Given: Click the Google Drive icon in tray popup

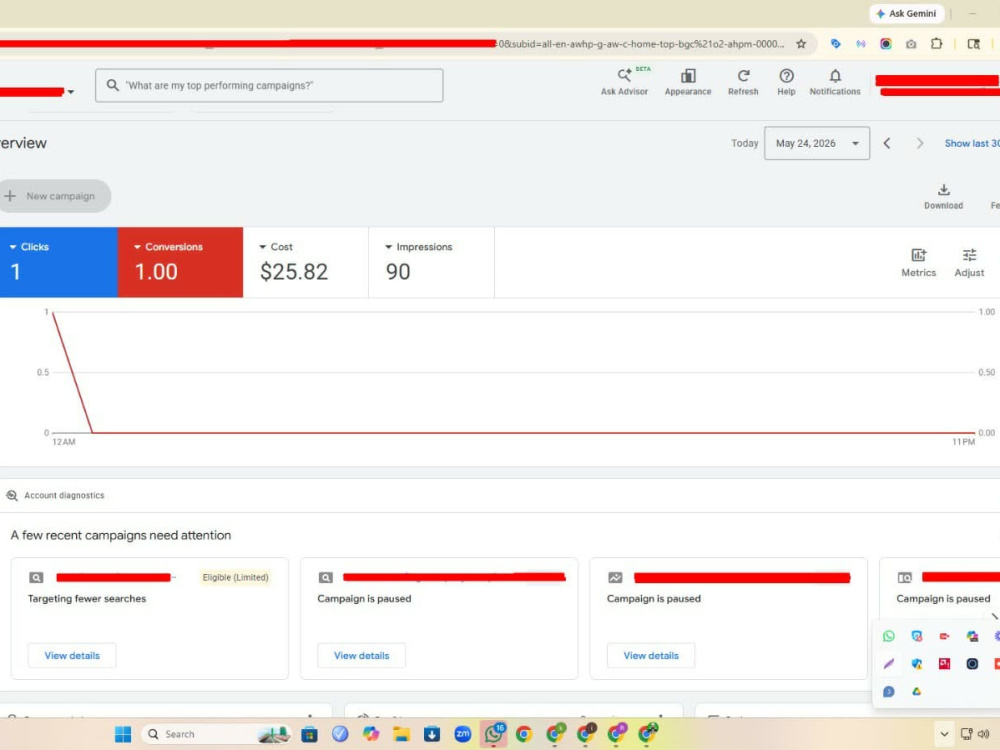Looking at the screenshot, I should point(916,691).
